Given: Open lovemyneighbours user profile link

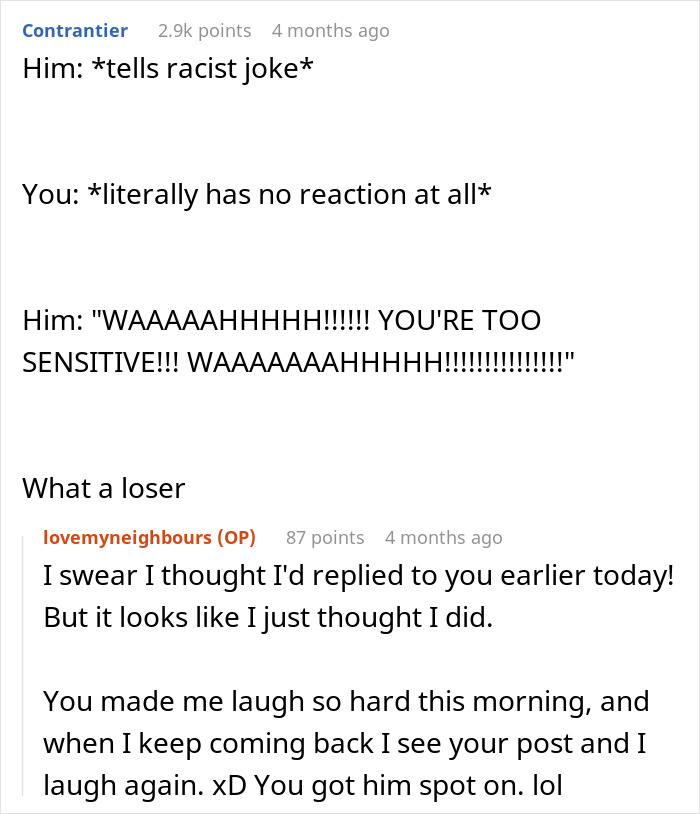Looking at the screenshot, I should click(127, 537).
